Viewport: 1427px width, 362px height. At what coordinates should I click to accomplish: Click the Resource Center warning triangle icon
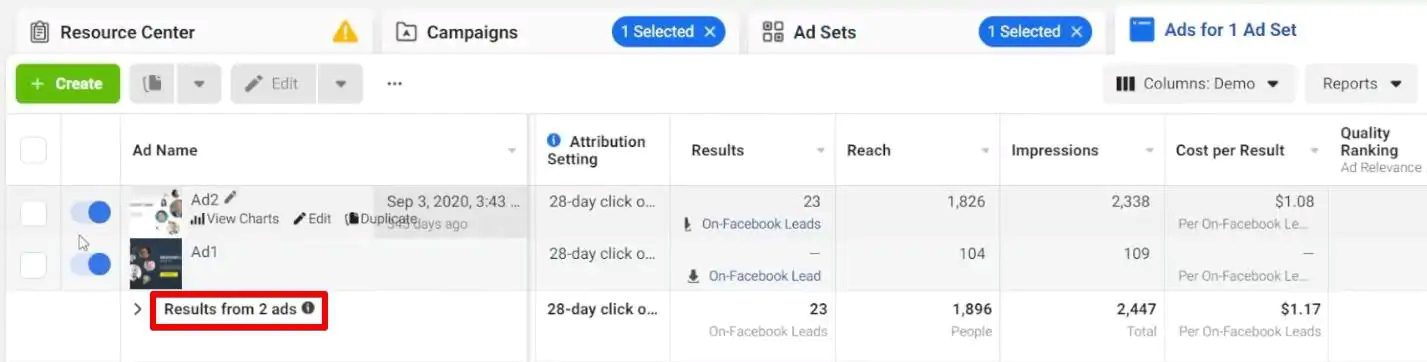click(345, 32)
